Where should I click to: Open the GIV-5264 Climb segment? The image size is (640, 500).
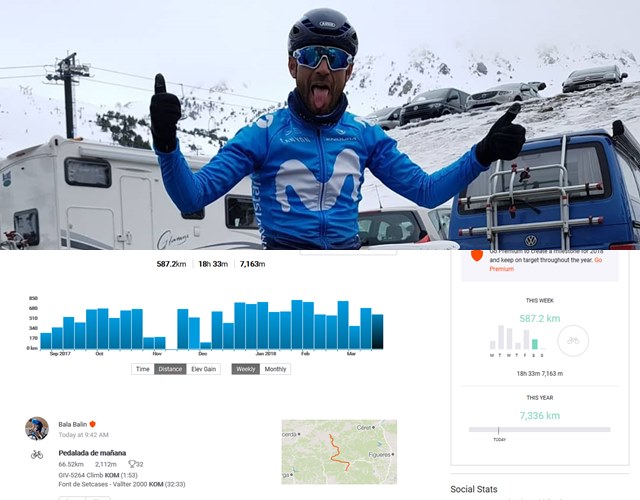pos(81,476)
